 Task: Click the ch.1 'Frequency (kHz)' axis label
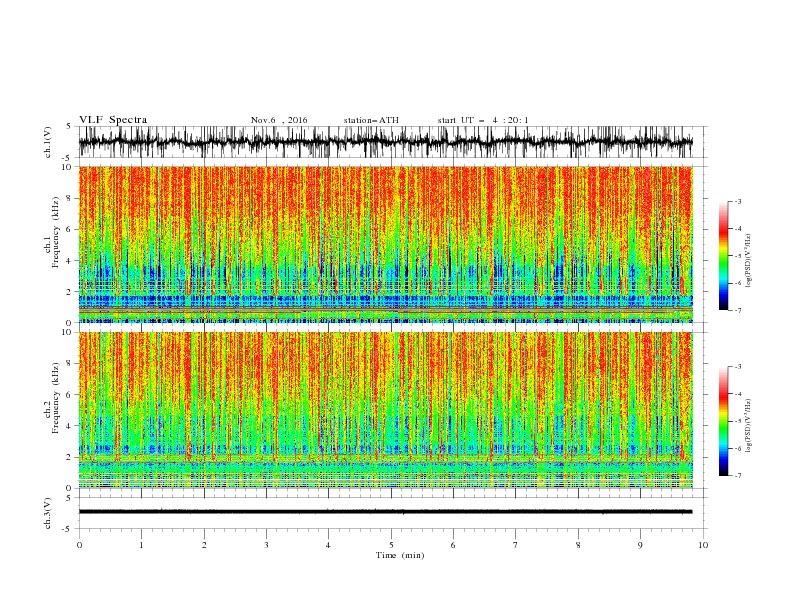pyautogui.click(x=56, y=233)
